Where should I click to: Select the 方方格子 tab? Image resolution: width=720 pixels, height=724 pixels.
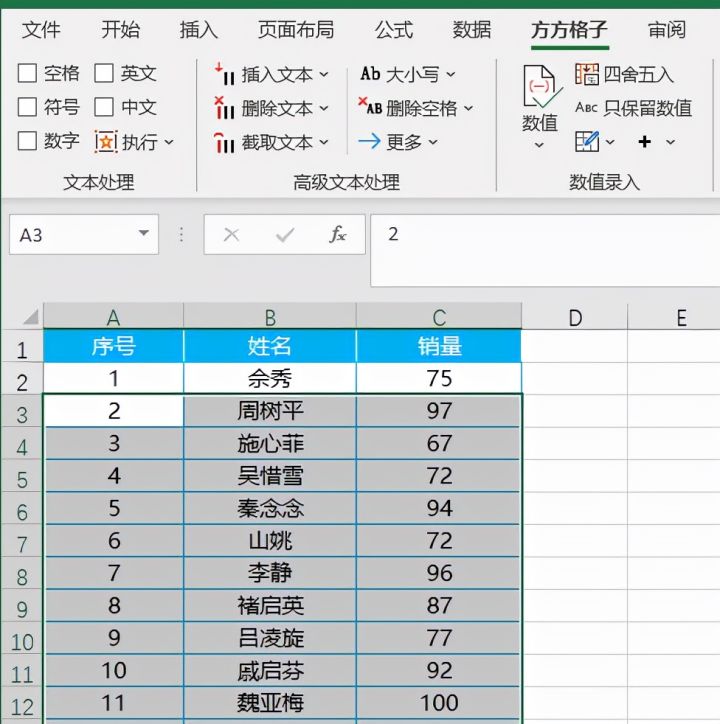[569, 30]
